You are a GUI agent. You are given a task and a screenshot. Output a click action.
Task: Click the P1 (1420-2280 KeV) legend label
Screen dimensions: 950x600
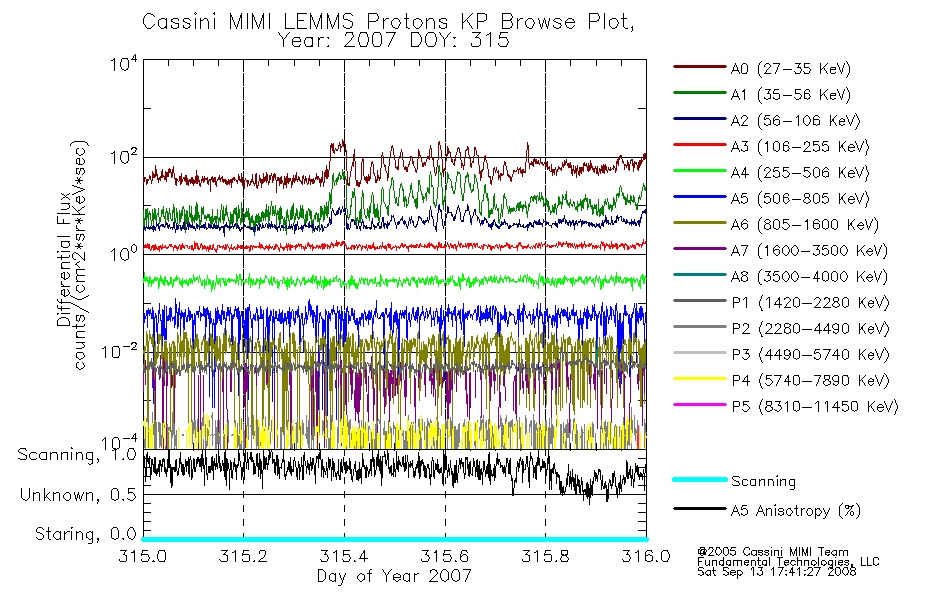tap(810, 303)
